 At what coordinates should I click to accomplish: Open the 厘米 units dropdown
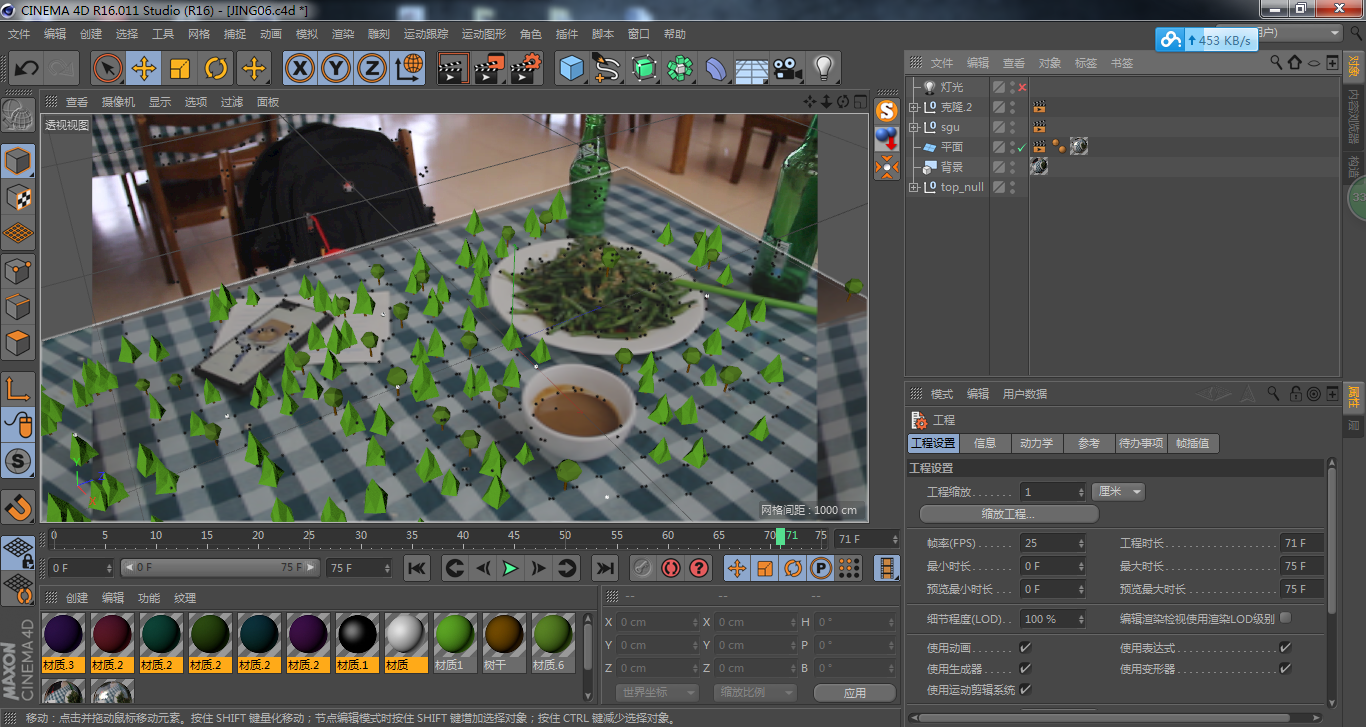(1118, 492)
